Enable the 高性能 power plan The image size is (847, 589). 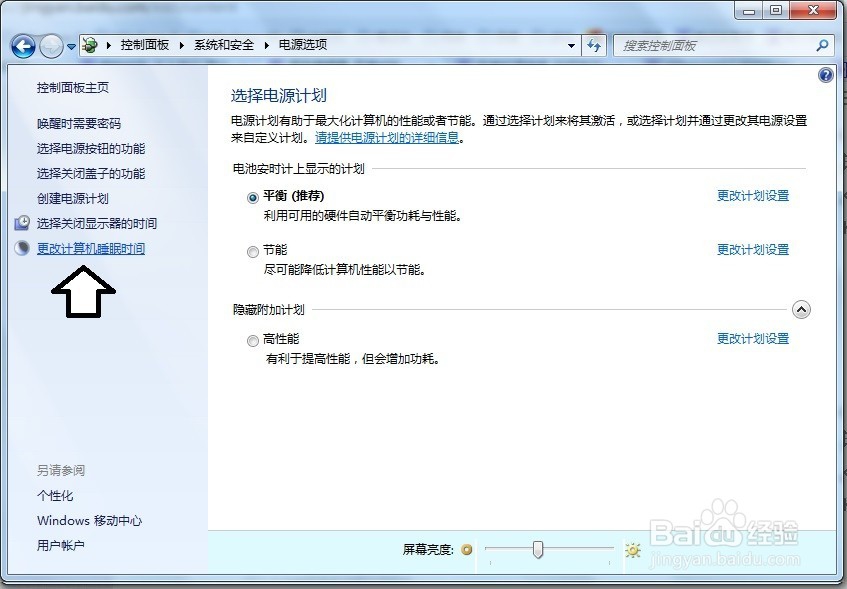[x=253, y=340]
